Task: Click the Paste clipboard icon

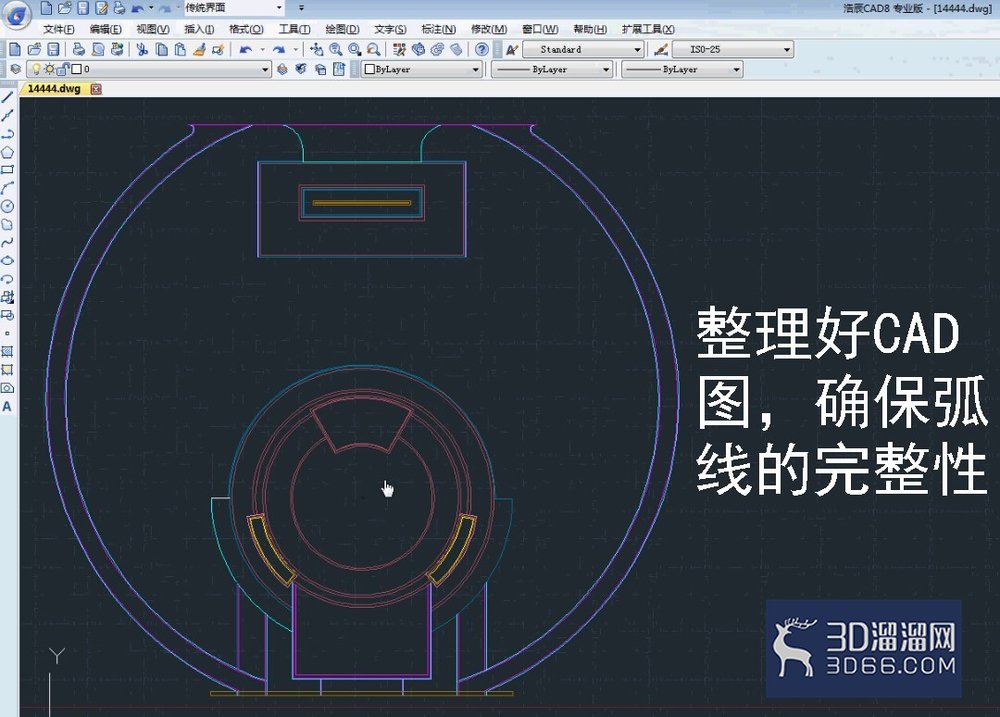Action: click(x=180, y=49)
